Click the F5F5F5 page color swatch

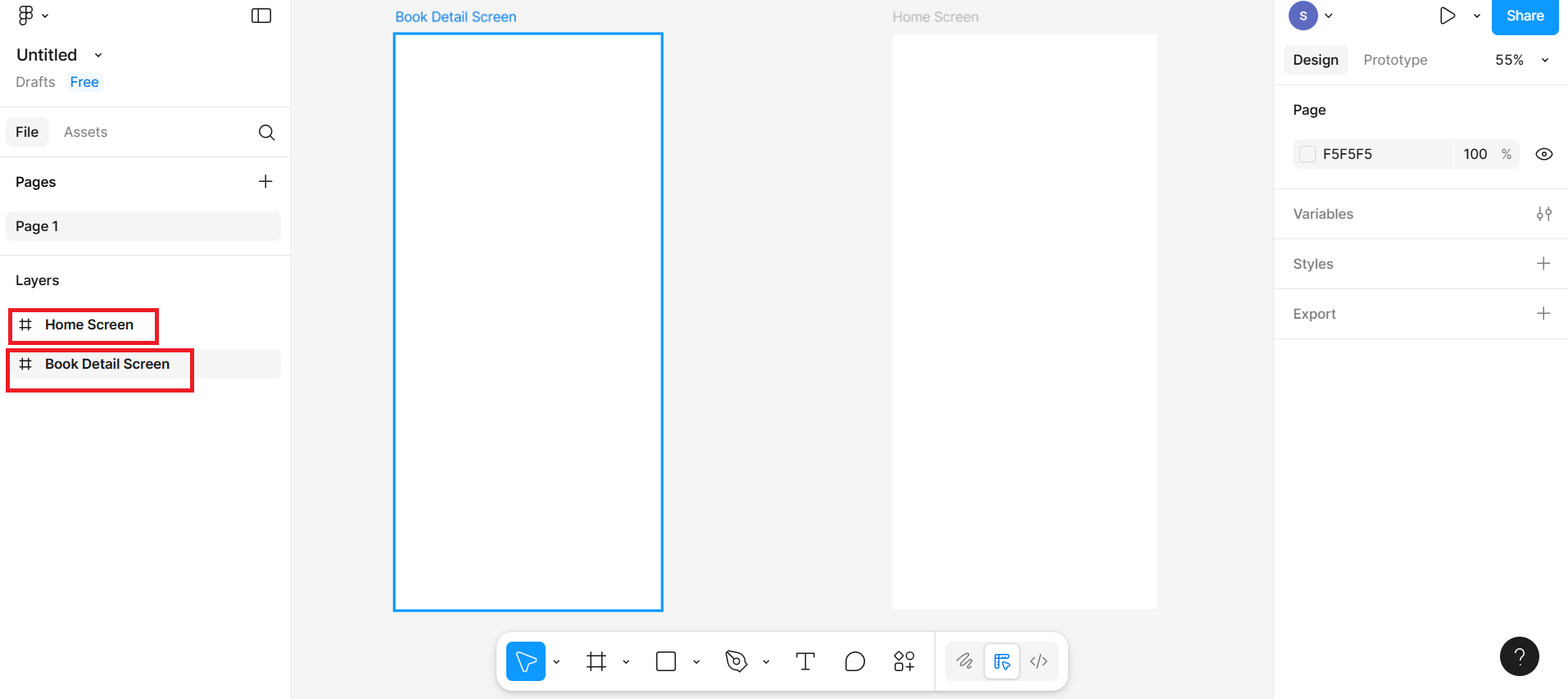tap(1307, 154)
